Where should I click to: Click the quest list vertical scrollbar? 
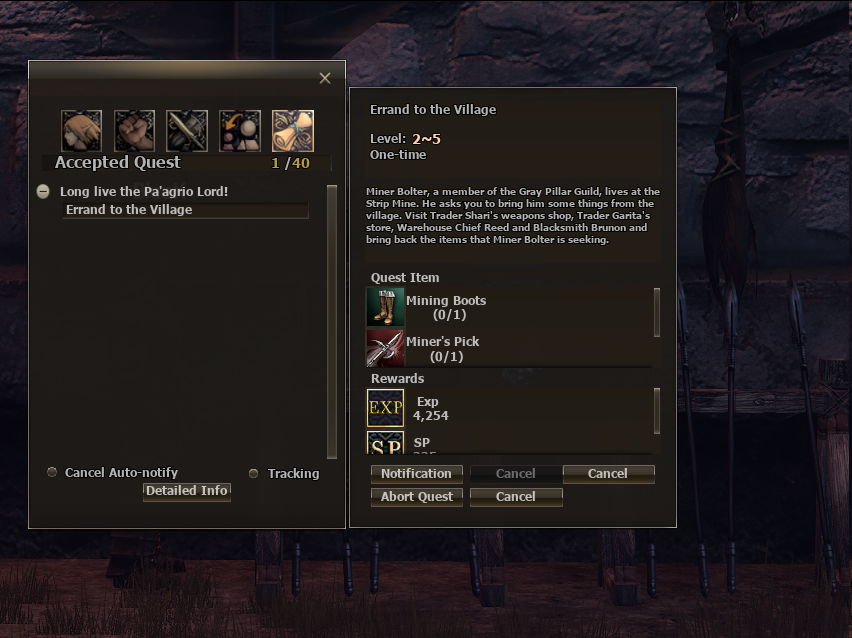pyautogui.click(x=332, y=322)
